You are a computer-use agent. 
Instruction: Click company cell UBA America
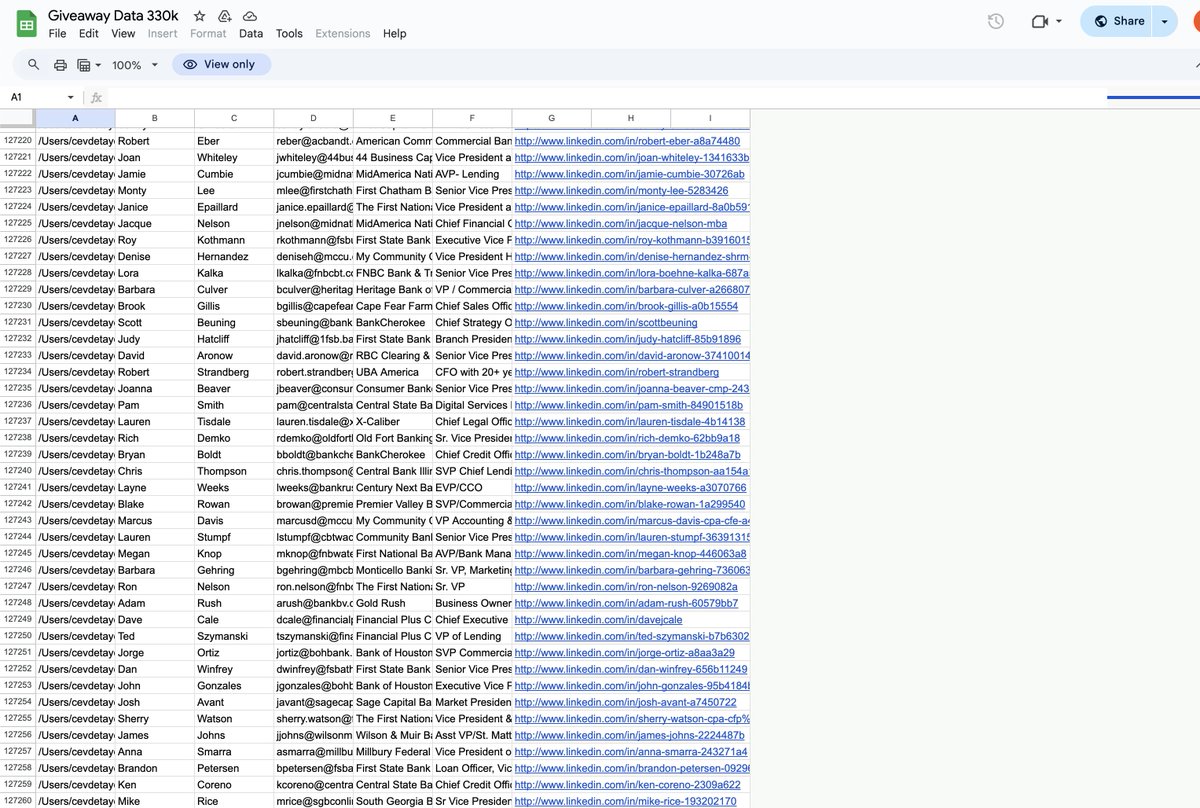pos(393,372)
